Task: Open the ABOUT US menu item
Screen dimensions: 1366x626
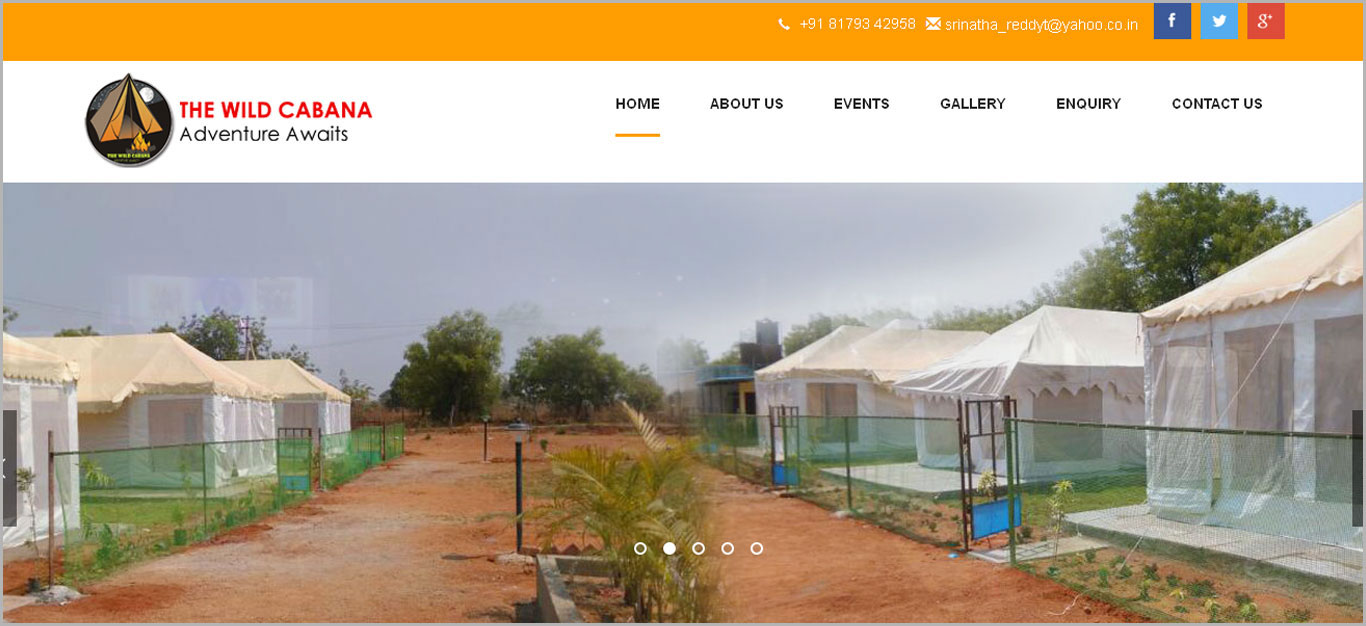Action: tap(746, 104)
